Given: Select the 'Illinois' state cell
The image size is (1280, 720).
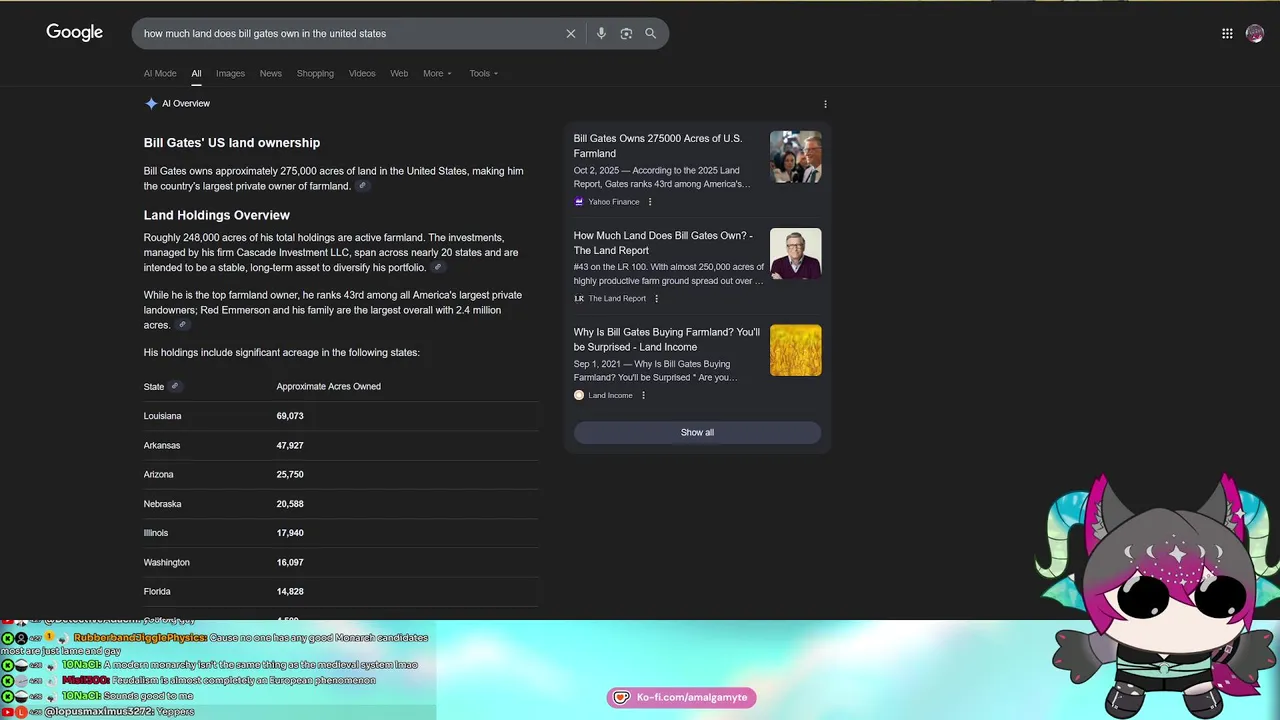Looking at the screenshot, I should [x=156, y=533].
